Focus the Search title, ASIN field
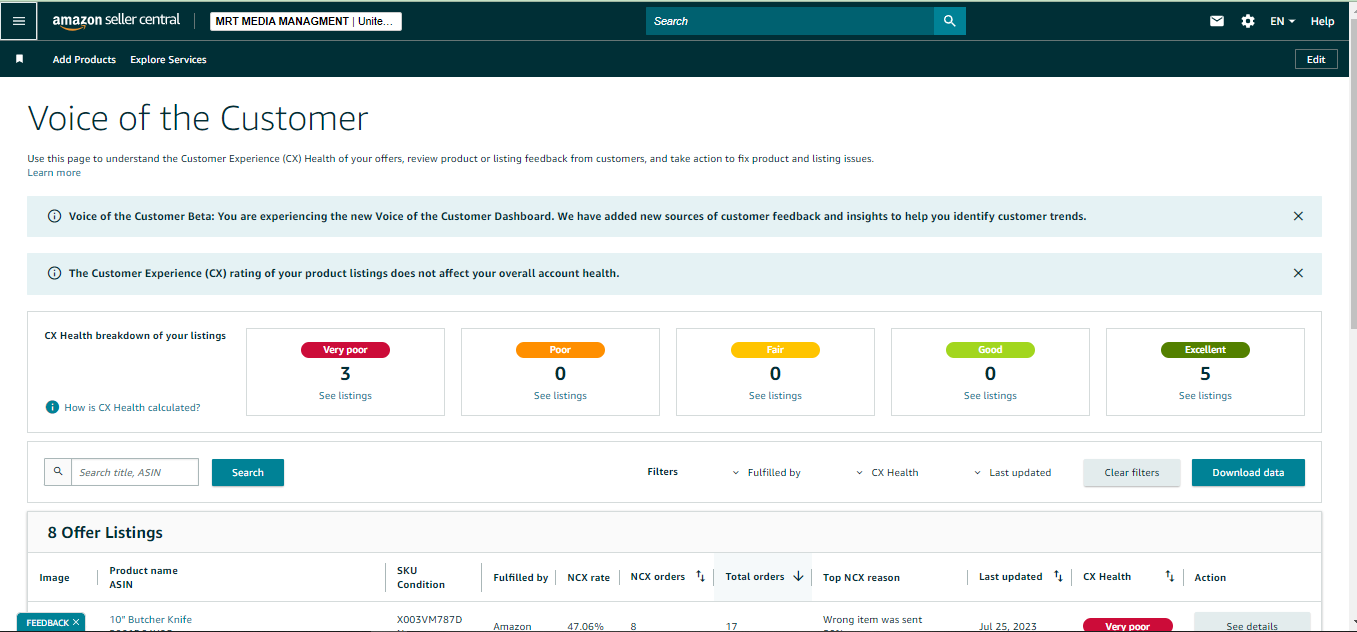Image resolution: width=1357 pixels, height=632 pixels. (x=135, y=472)
